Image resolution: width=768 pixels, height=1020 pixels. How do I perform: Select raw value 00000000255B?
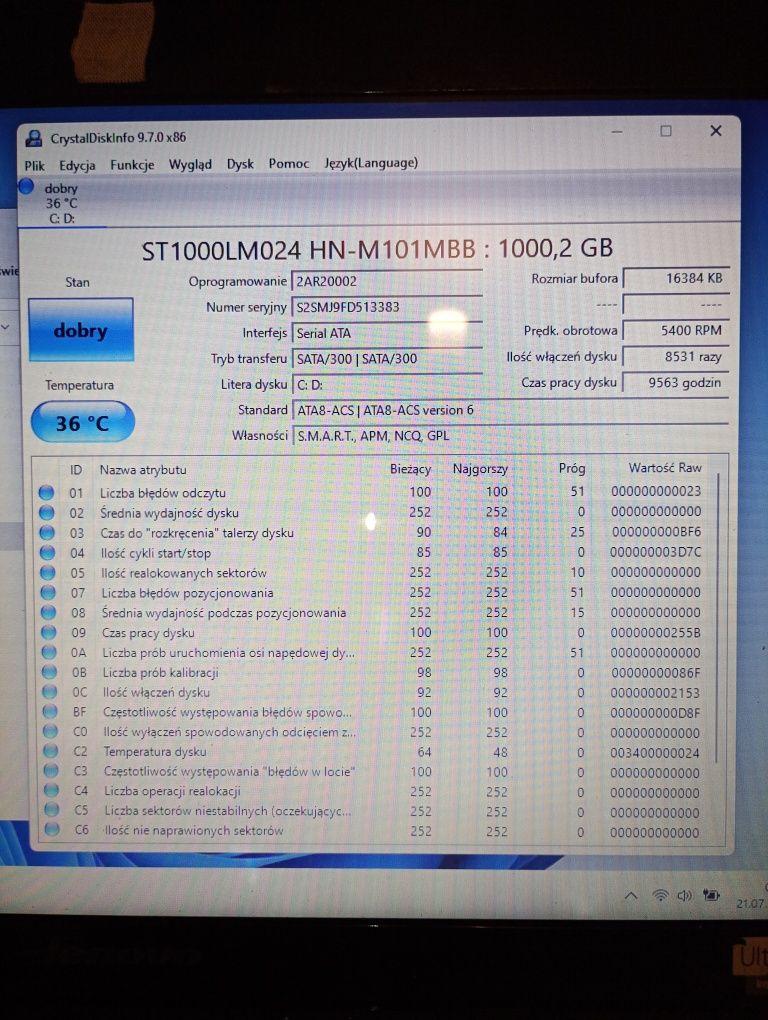click(x=655, y=632)
